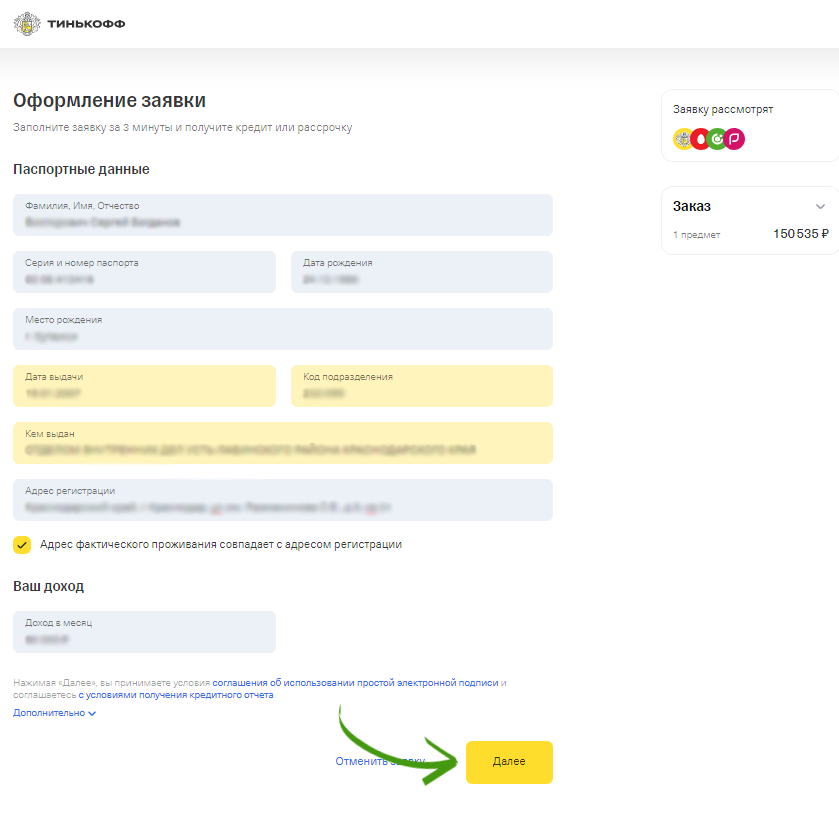The image size is (839, 819).
Task: Expand the Дополнительно section
Action: [54, 713]
